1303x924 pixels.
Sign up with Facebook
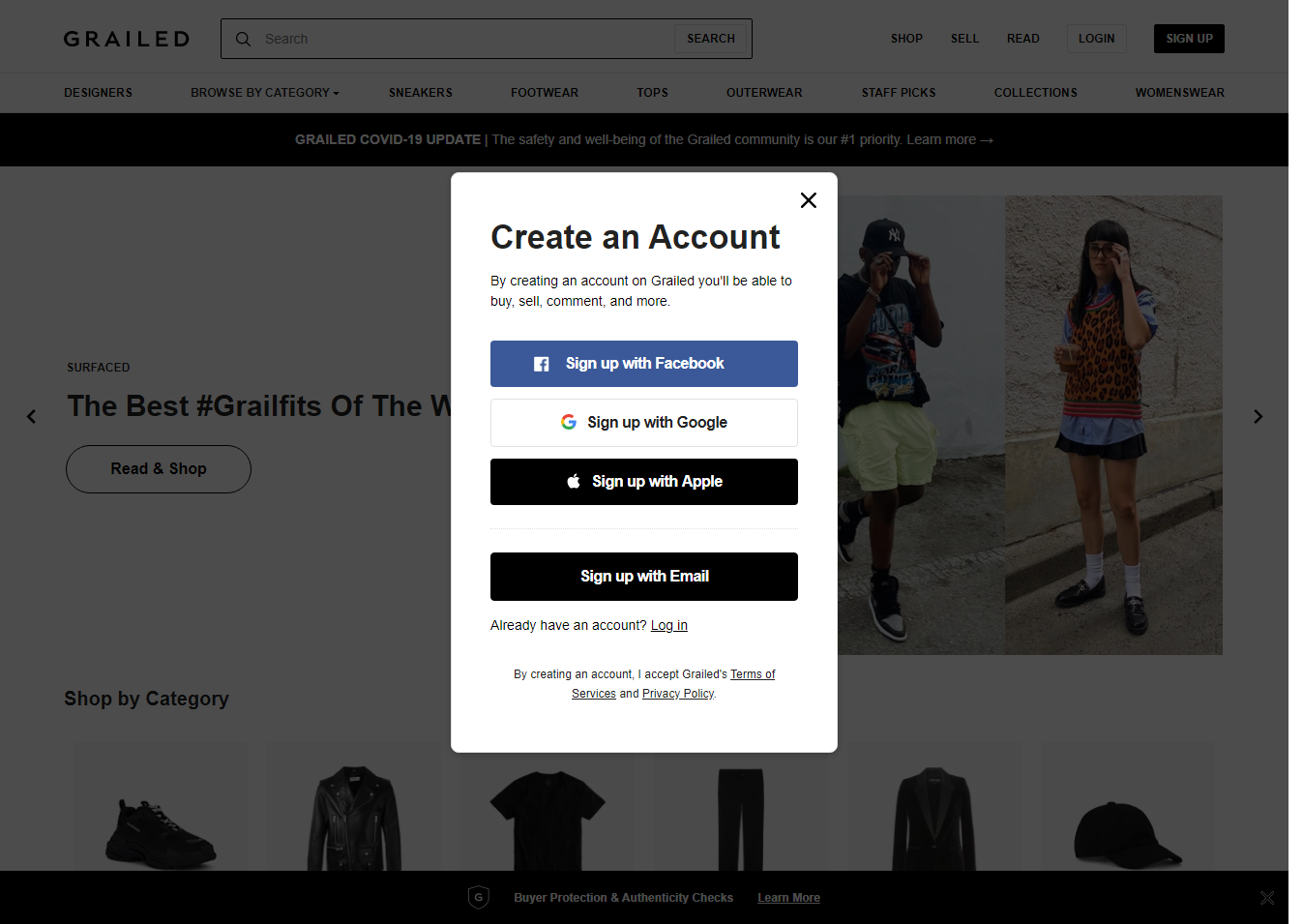tap(644, 364)
